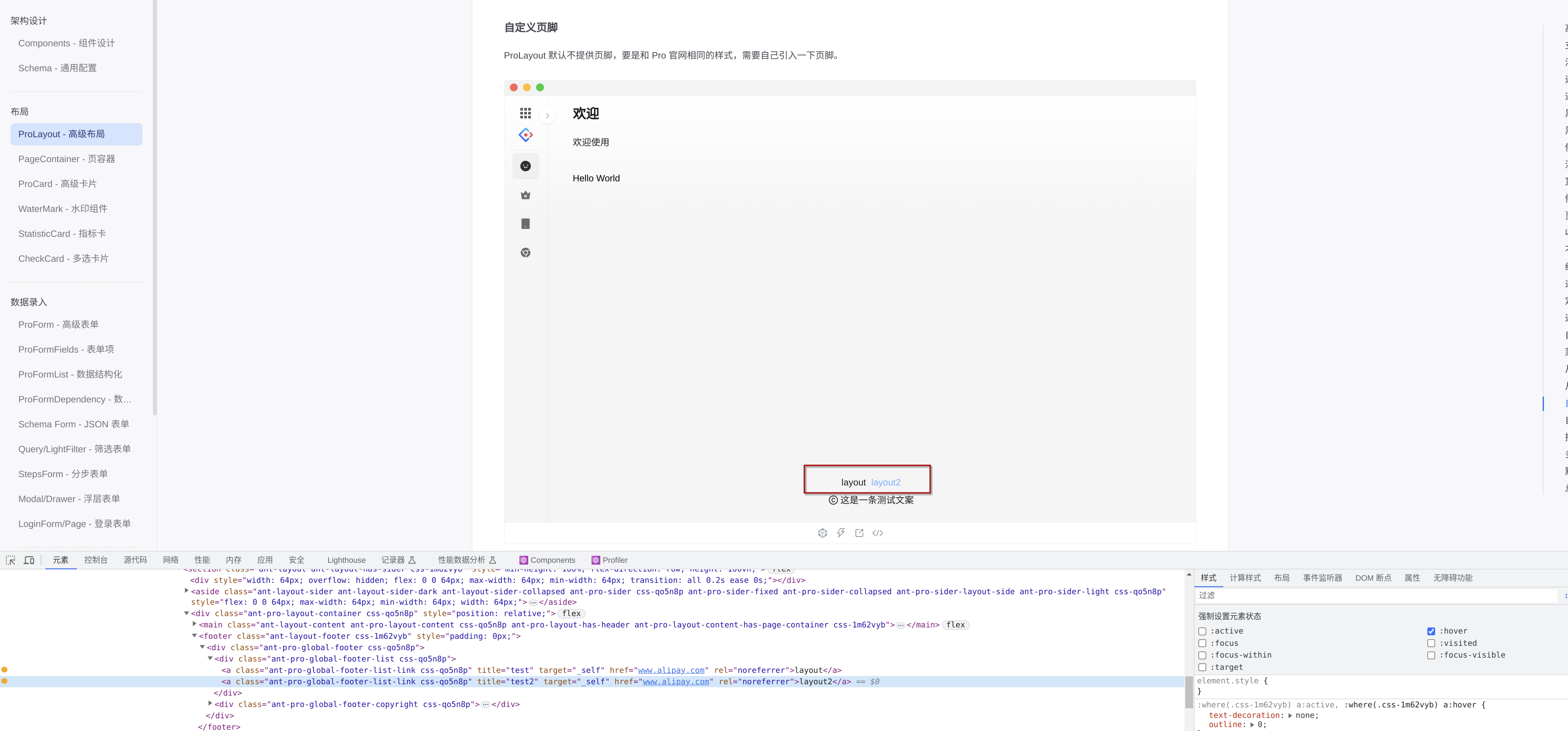This screenshot has height=731, width=1568.
Task: Open the demo in CodeSandbox
Action: tap(822, 533)
